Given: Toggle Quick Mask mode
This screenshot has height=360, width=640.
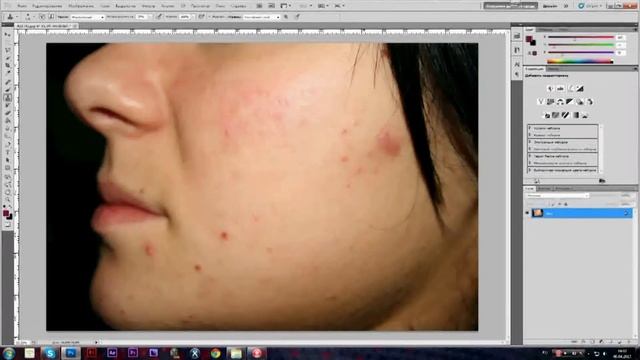Looking at the screenshot, I should tap(7, 224).
